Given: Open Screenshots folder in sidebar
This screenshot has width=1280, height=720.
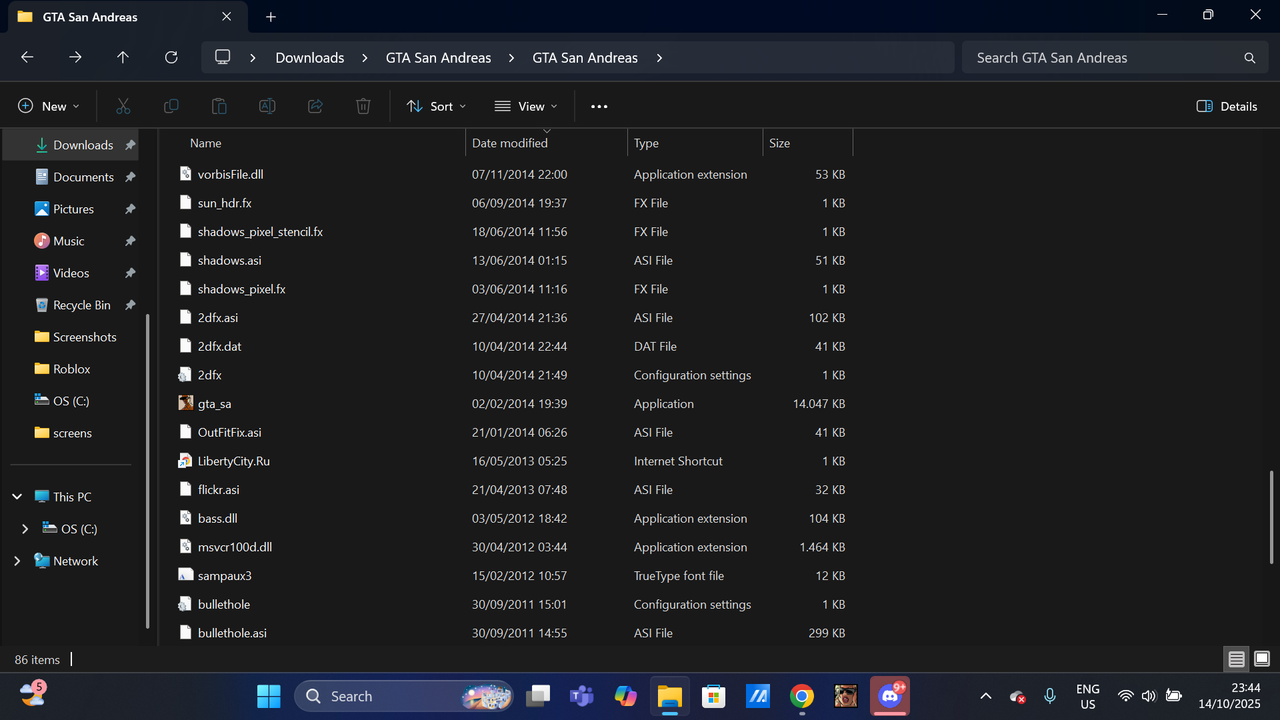Looking at the screenshot, I should coord(84,337).
